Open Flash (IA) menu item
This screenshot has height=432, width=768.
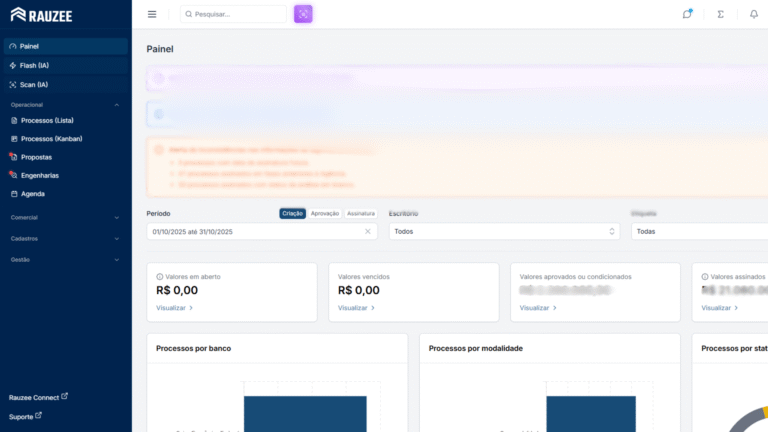pos(66,66)
